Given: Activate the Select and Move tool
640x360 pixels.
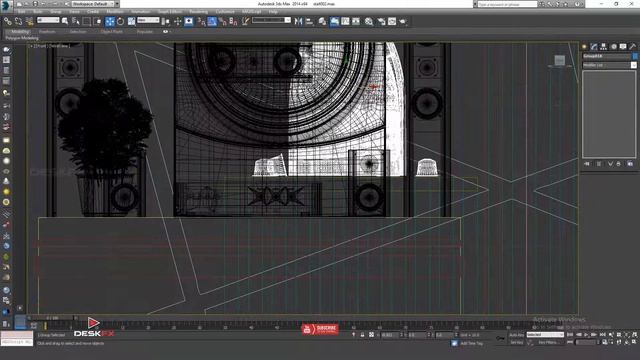Looking at the screenshot, I should 110,21.
